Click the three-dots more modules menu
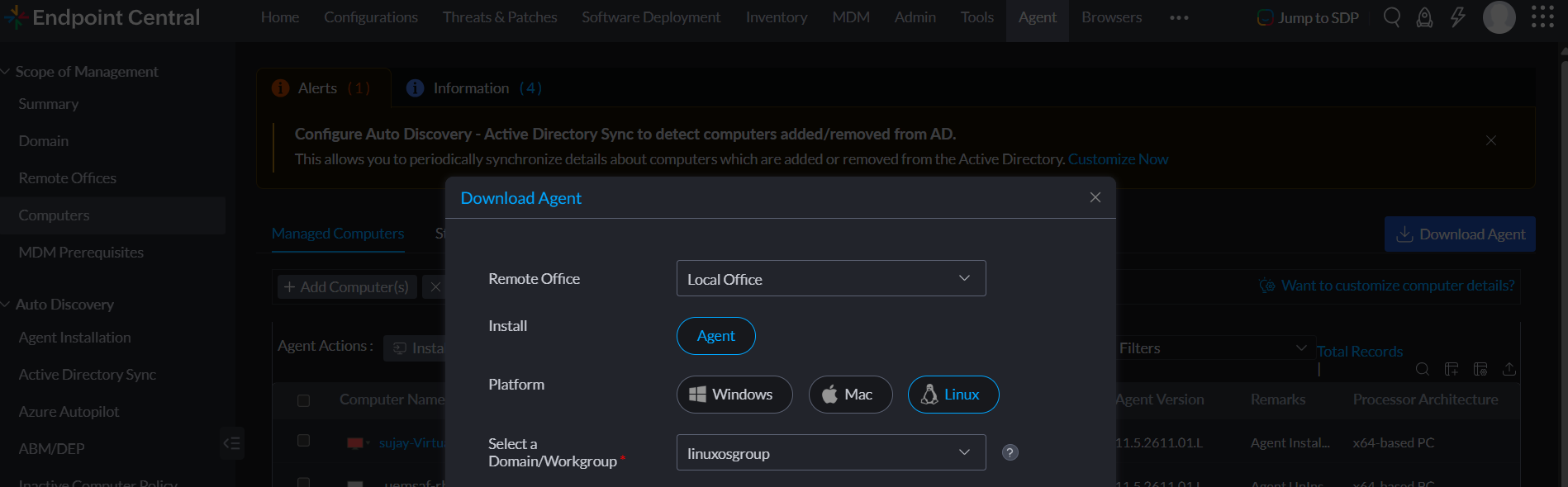The width and height of the screenshot is (1568, 487). pos(1179,17)
